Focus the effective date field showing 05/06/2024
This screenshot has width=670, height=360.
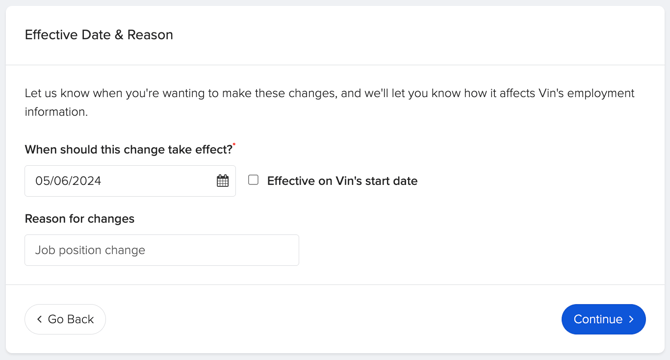click(x=130, y=181)
